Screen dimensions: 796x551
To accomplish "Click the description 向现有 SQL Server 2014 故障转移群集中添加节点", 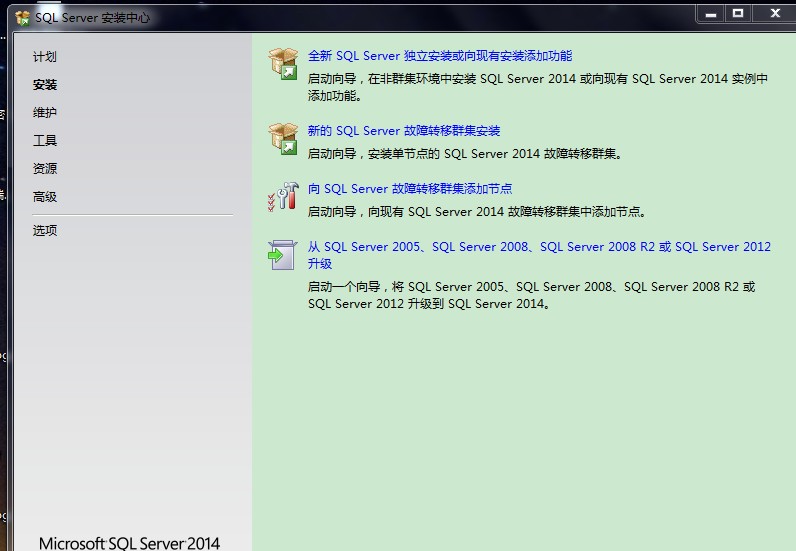I will tap(477, 212).
